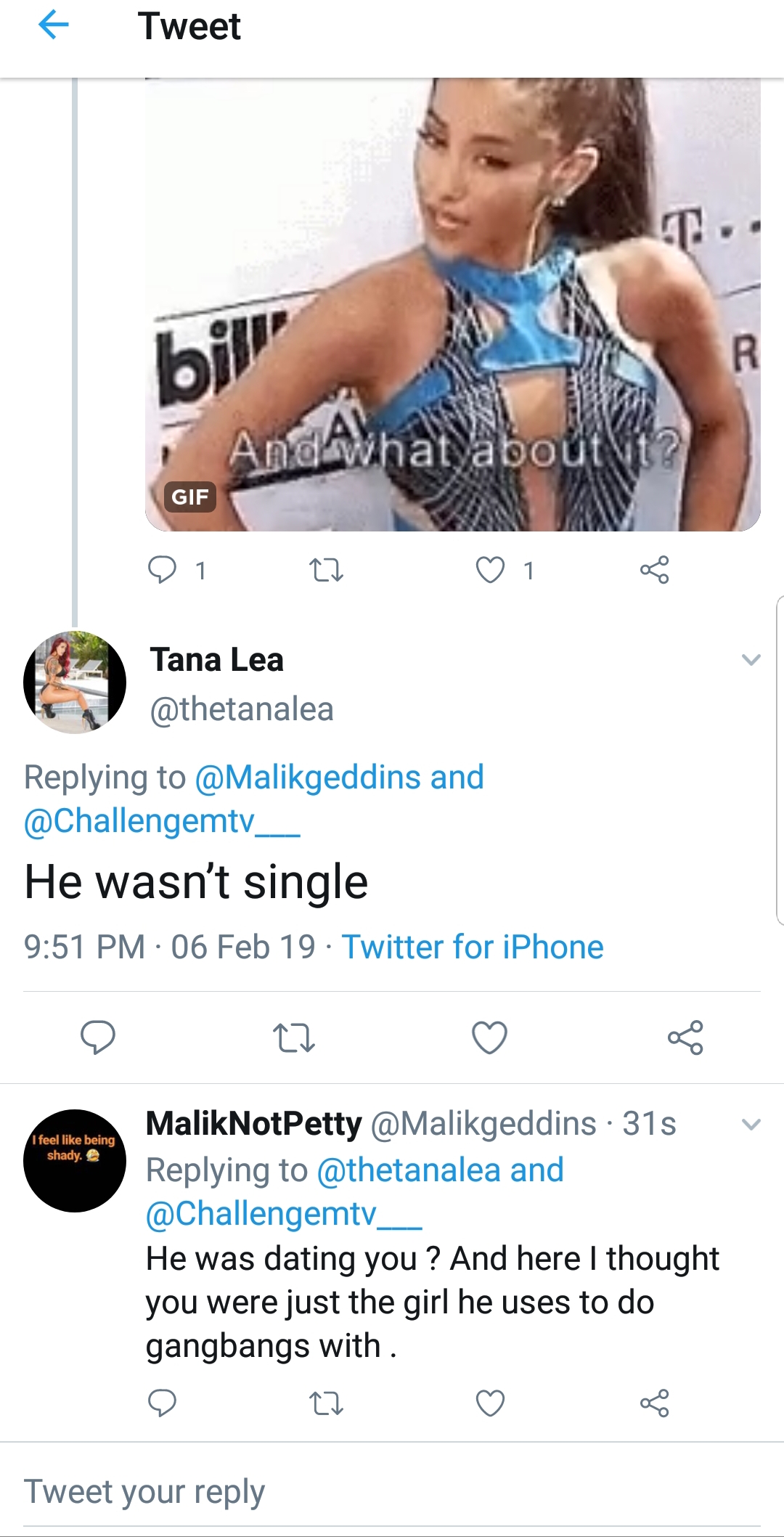The width and height of the screenshot is (784, 1537).
Task: Reply to Tana Lea's tweet
Action: pos(98,1037)
